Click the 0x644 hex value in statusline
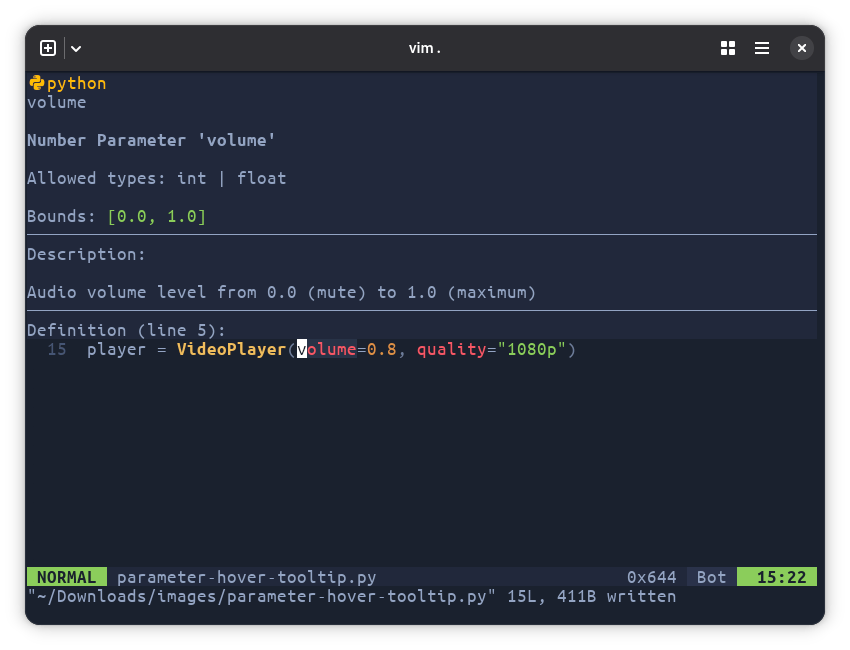This screenshot has width=850, height=650. 652,577
